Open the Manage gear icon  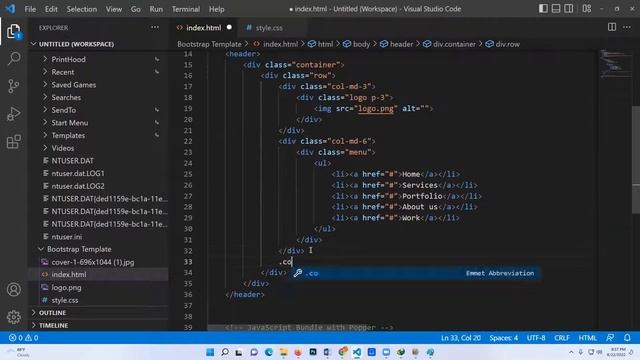point(13,317)
